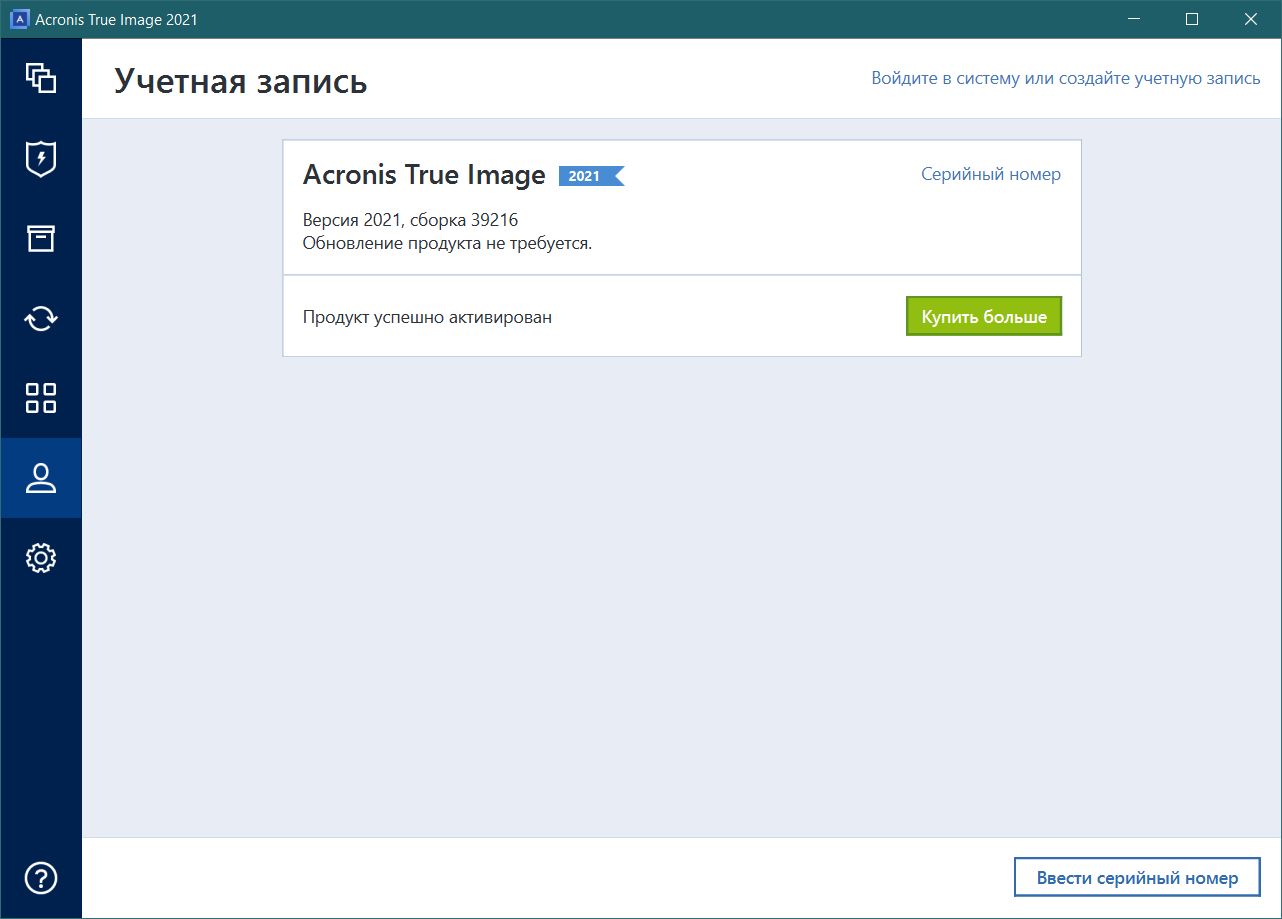Open Settings gear in sidebar
Screen dimensions: 1282x919
point(40,558)
